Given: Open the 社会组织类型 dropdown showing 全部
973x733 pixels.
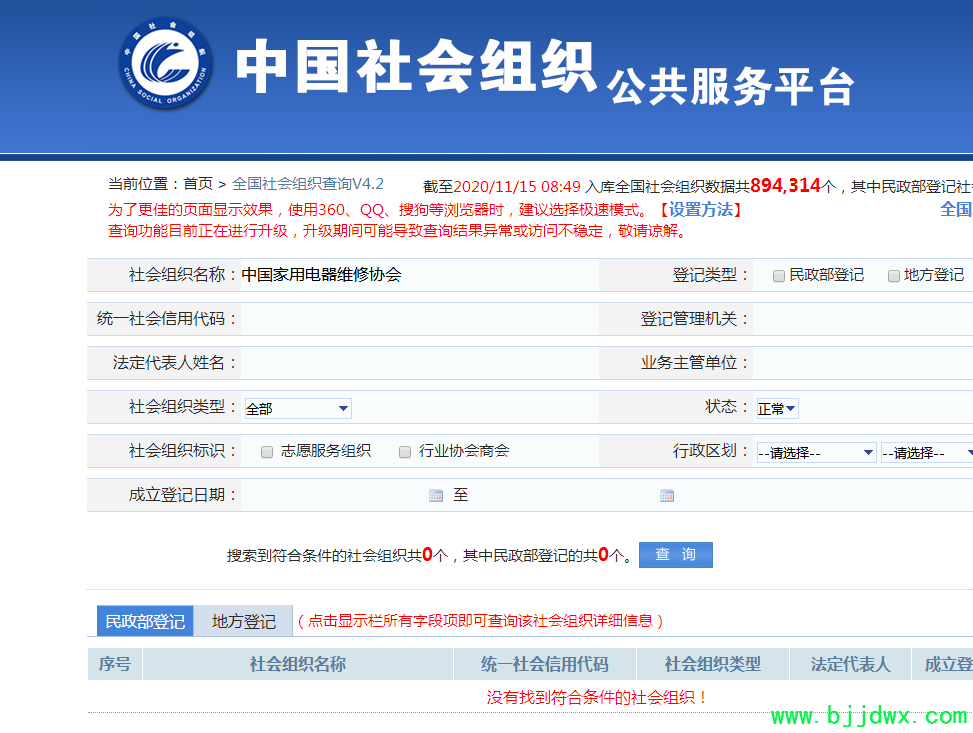Looking at the screenshot, I should click(298, 408).
